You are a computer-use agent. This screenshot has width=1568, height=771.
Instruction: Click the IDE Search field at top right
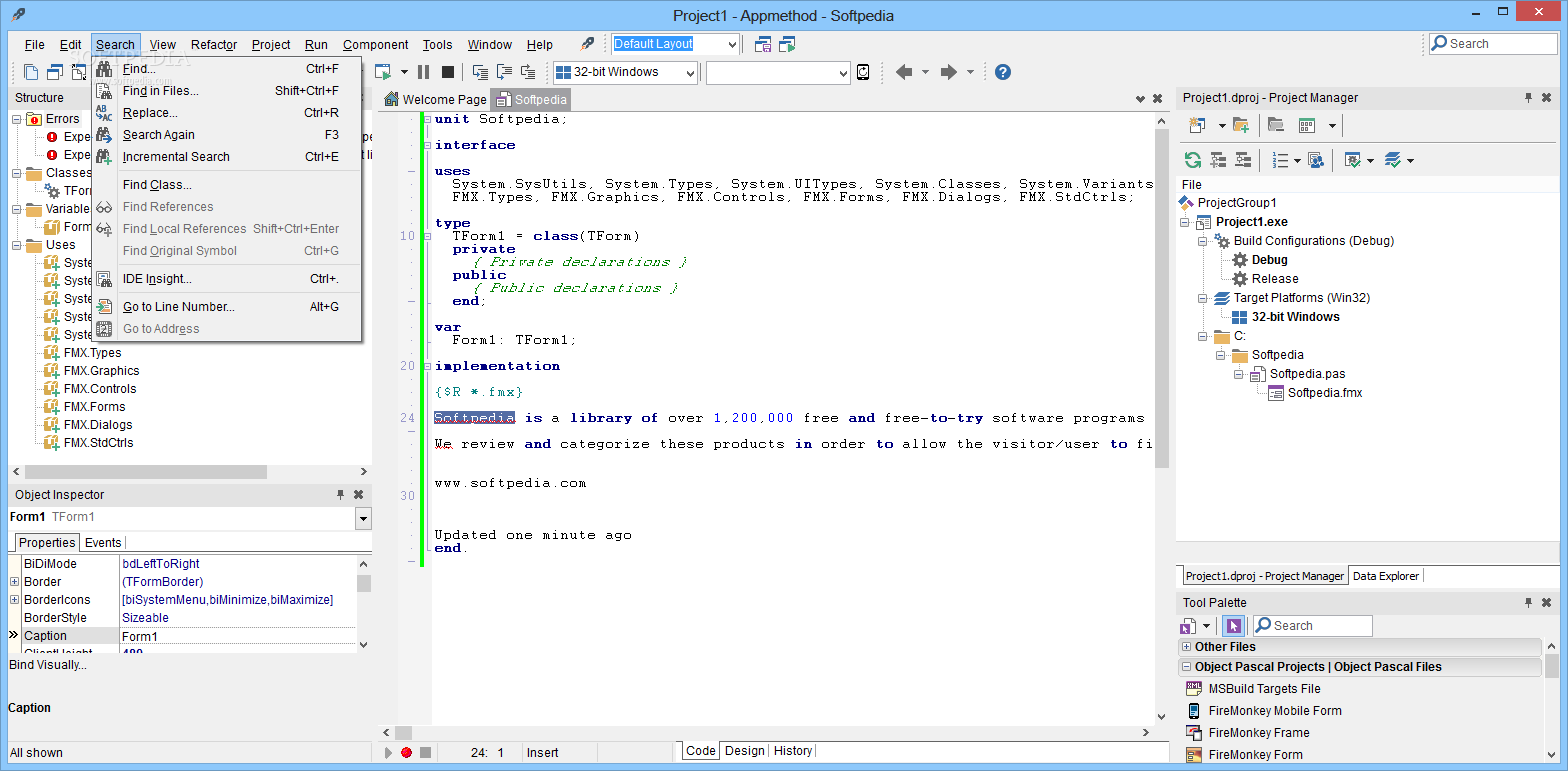[1493, 44]
